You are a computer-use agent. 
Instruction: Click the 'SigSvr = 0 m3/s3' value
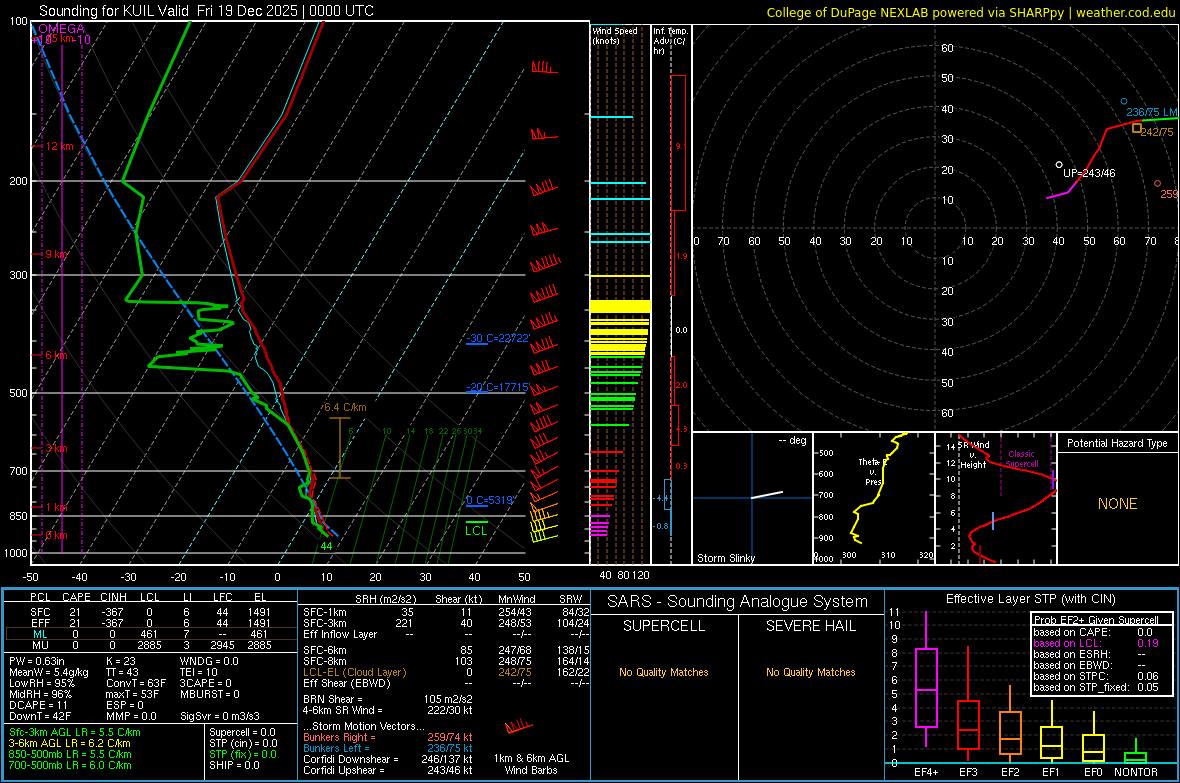pyautogui.click(x=220, y=716)
